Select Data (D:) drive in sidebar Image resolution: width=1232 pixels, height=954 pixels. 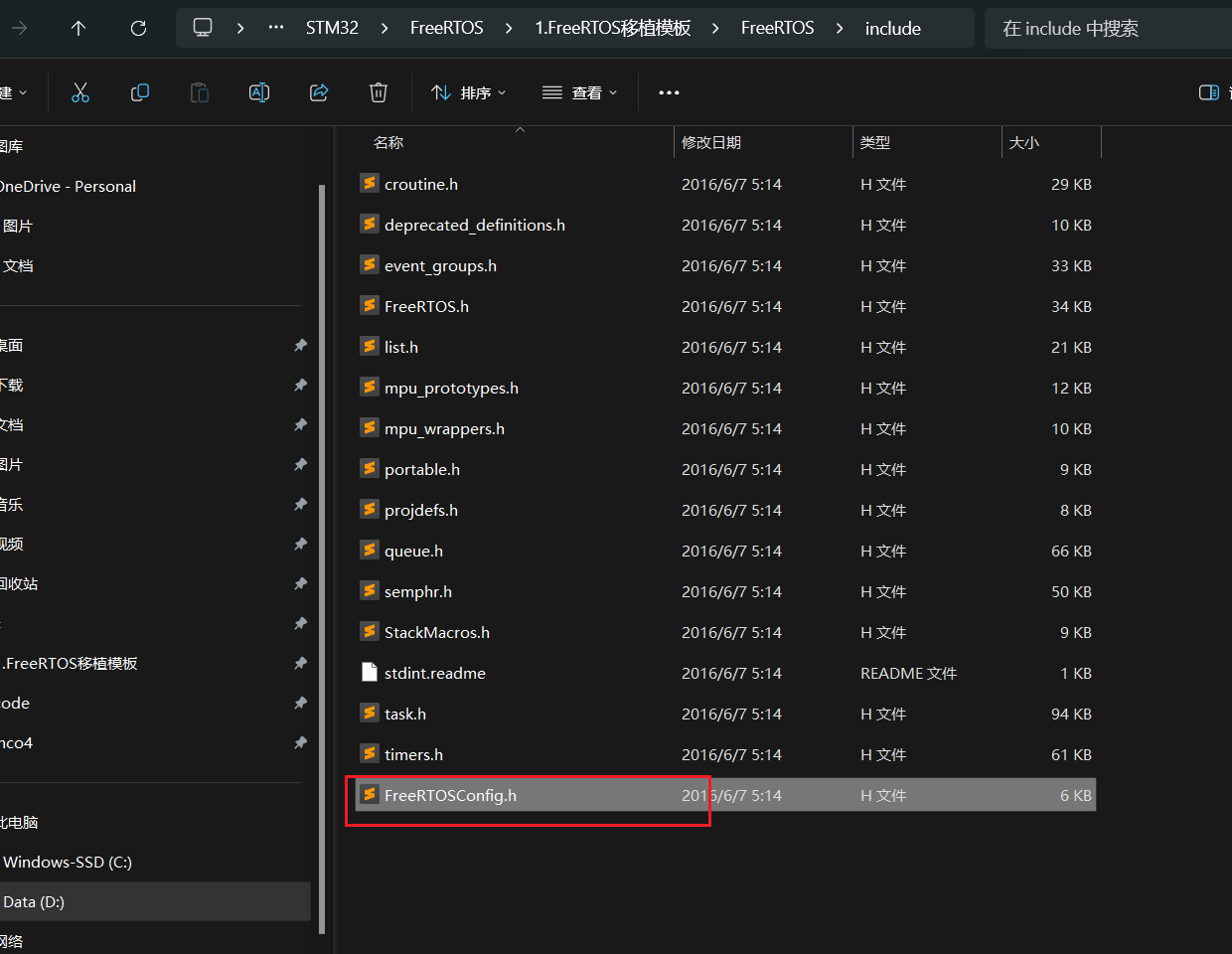34,901
